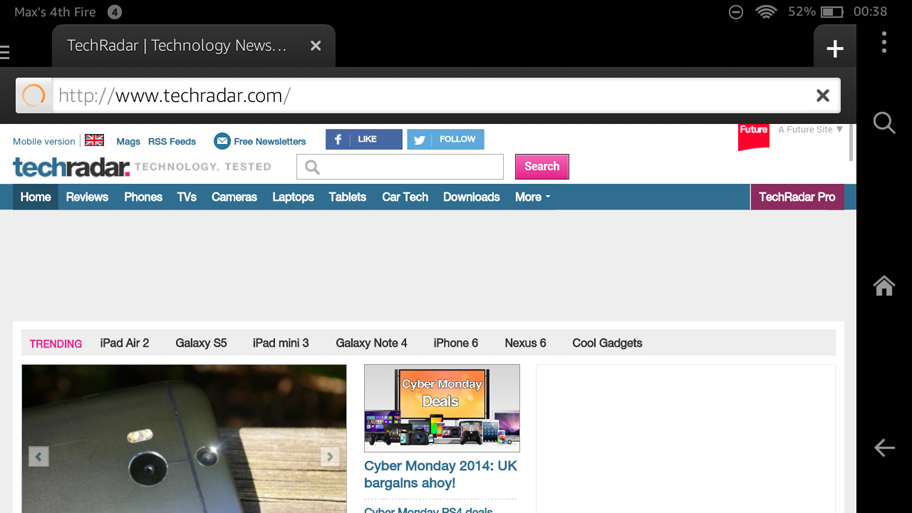Open the Cameras section

tap(234, 197)
